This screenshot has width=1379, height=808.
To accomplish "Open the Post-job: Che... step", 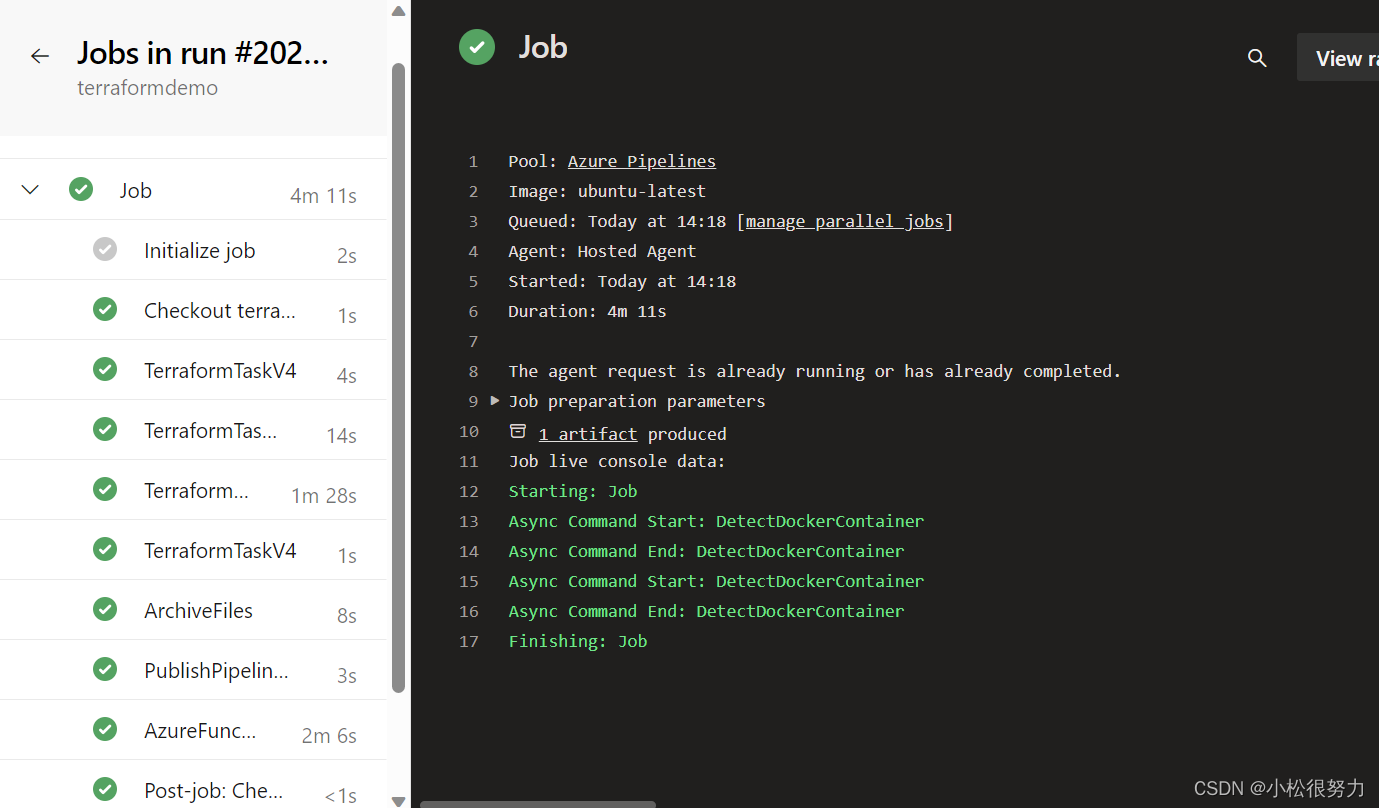I will tap(193, 784).
